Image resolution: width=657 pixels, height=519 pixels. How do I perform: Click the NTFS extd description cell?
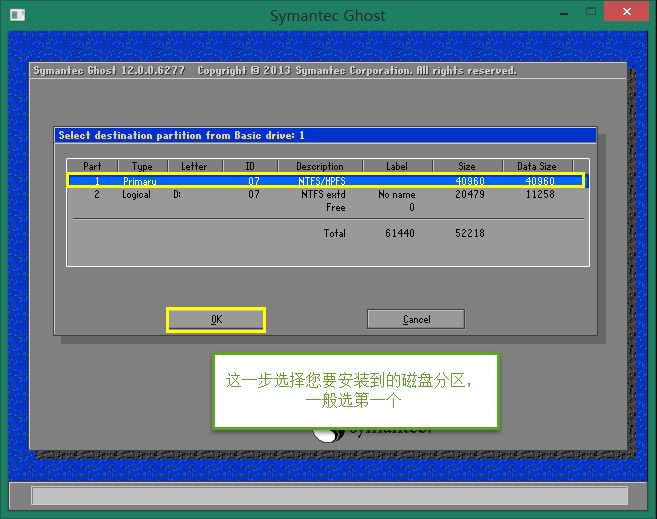323,194
